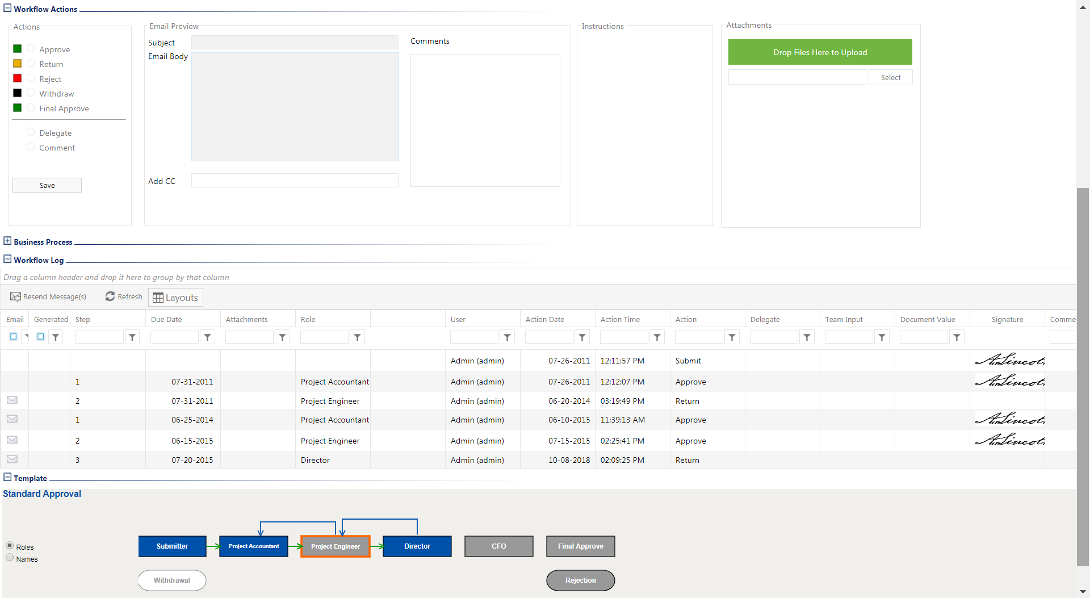Click the email envelope icon in the 07-31-2011 Project Engineer row

(13, 400)
